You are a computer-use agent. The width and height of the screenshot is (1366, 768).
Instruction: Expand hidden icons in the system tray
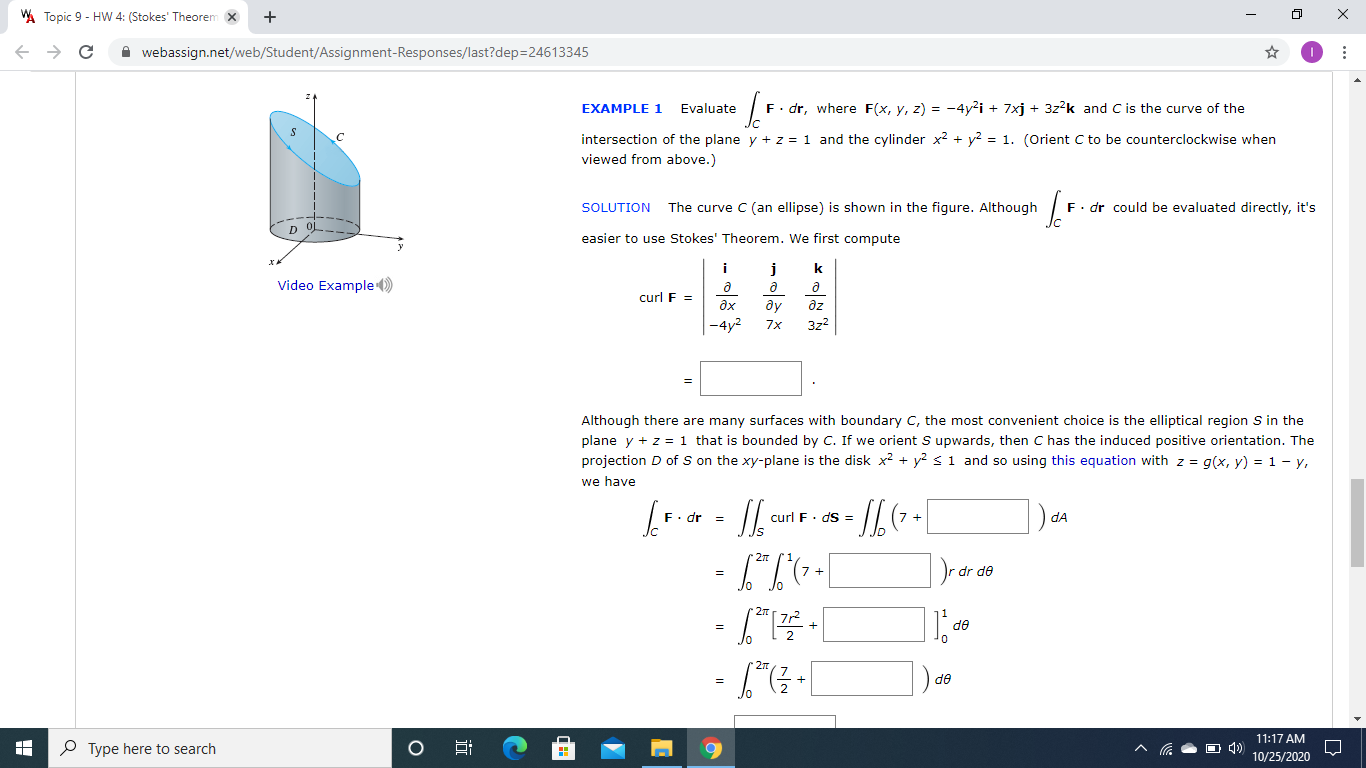pos(1140,748)
